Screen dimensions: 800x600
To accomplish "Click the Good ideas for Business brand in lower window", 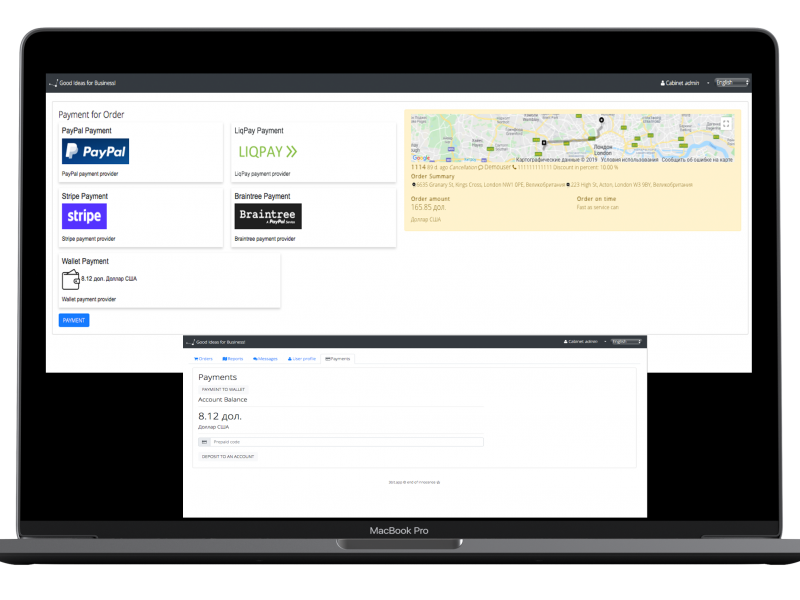I will (216, 342).
